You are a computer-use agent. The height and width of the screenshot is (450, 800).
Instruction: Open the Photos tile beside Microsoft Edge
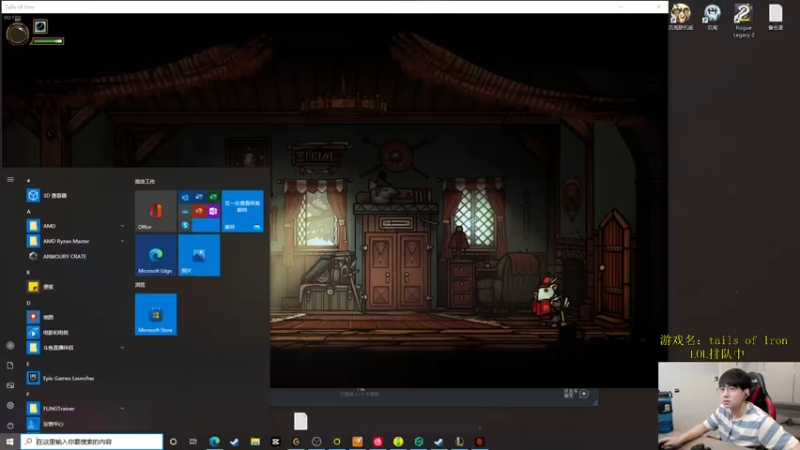click(199, 255)
